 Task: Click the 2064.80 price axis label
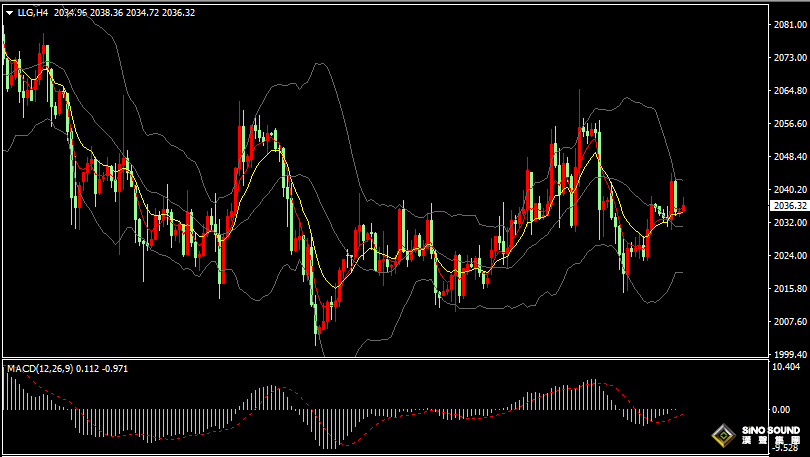[x=789, y=91]
